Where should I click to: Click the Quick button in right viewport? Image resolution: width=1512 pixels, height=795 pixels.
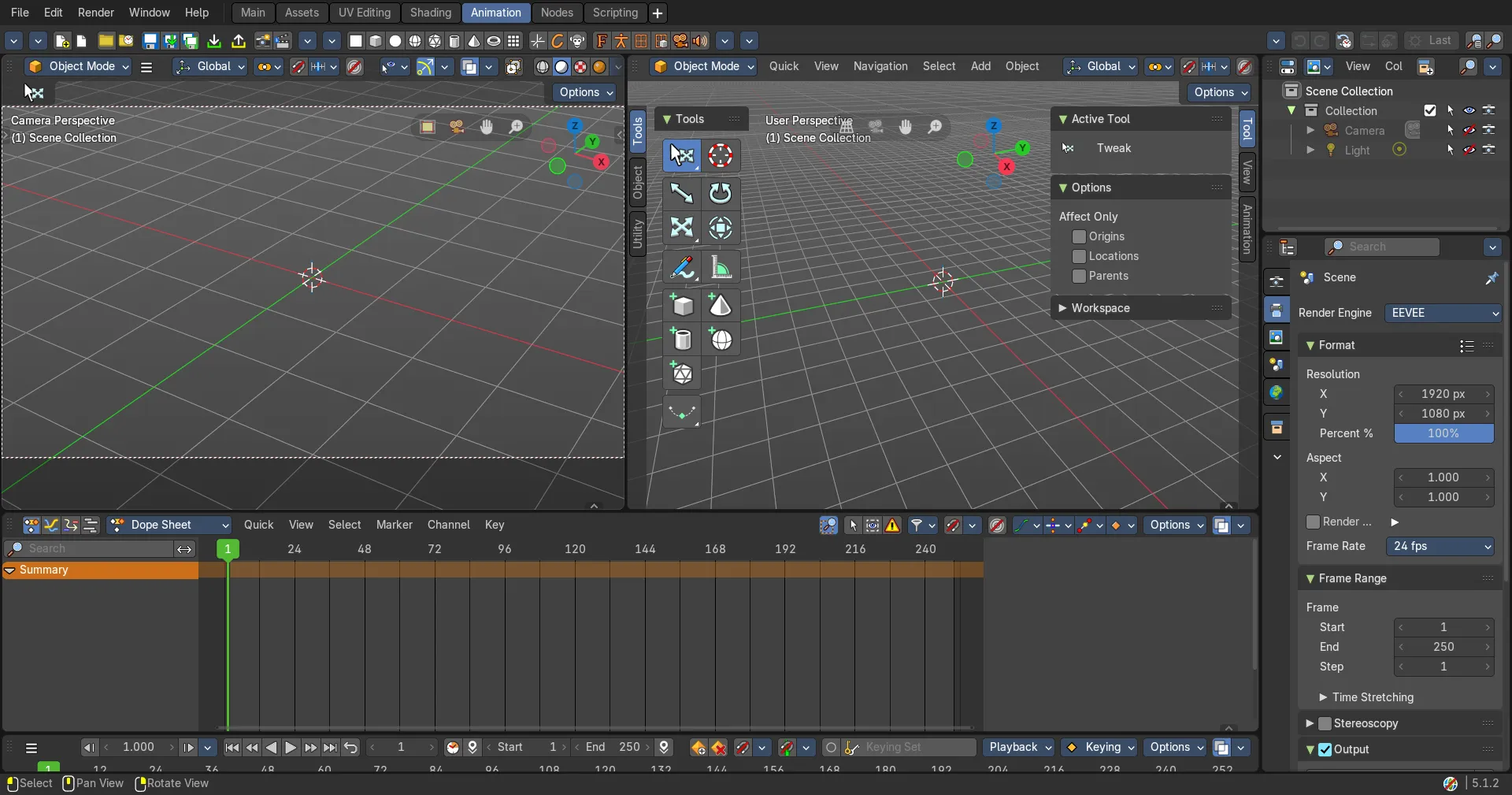pyautogui.click(x=784, y=66)
